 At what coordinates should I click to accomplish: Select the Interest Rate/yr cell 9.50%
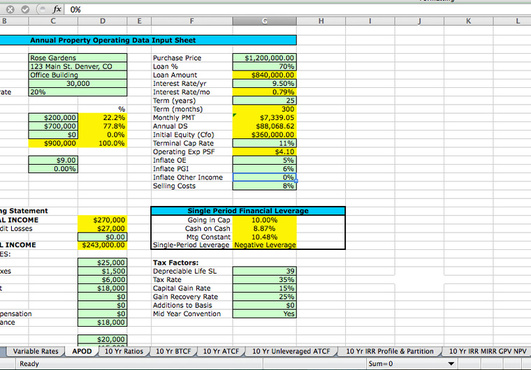click(x=264, y=83)
